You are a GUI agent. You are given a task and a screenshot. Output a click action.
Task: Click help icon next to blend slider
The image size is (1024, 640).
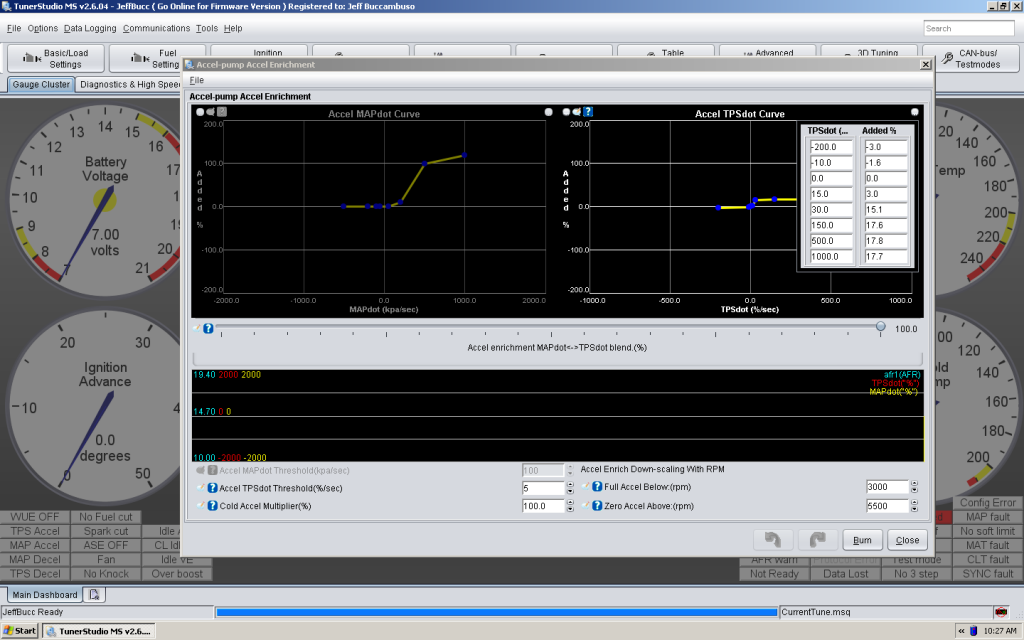point(208,328)
